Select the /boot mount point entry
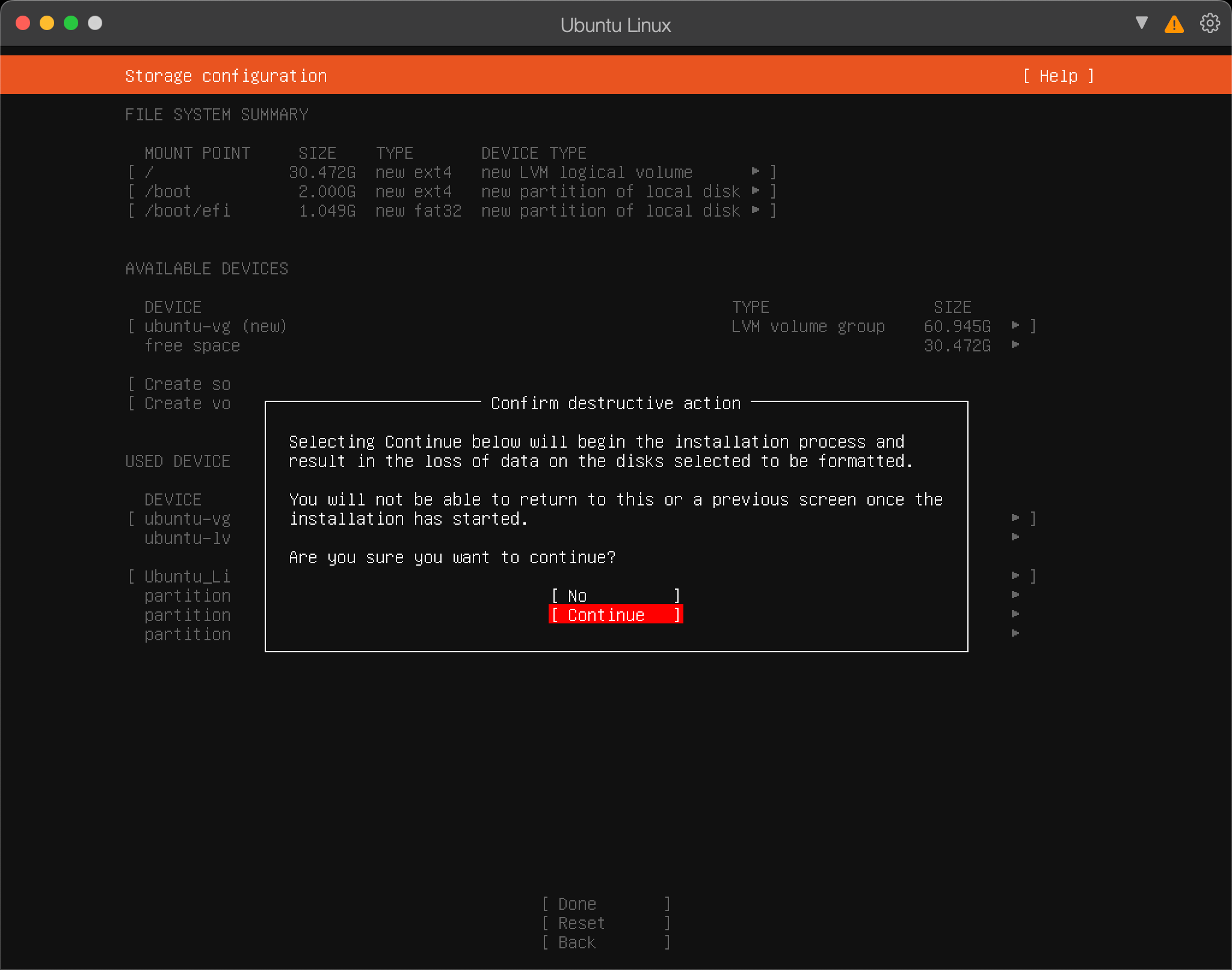This screenshot has height=970, width=1232. click(x=452, y=191)
